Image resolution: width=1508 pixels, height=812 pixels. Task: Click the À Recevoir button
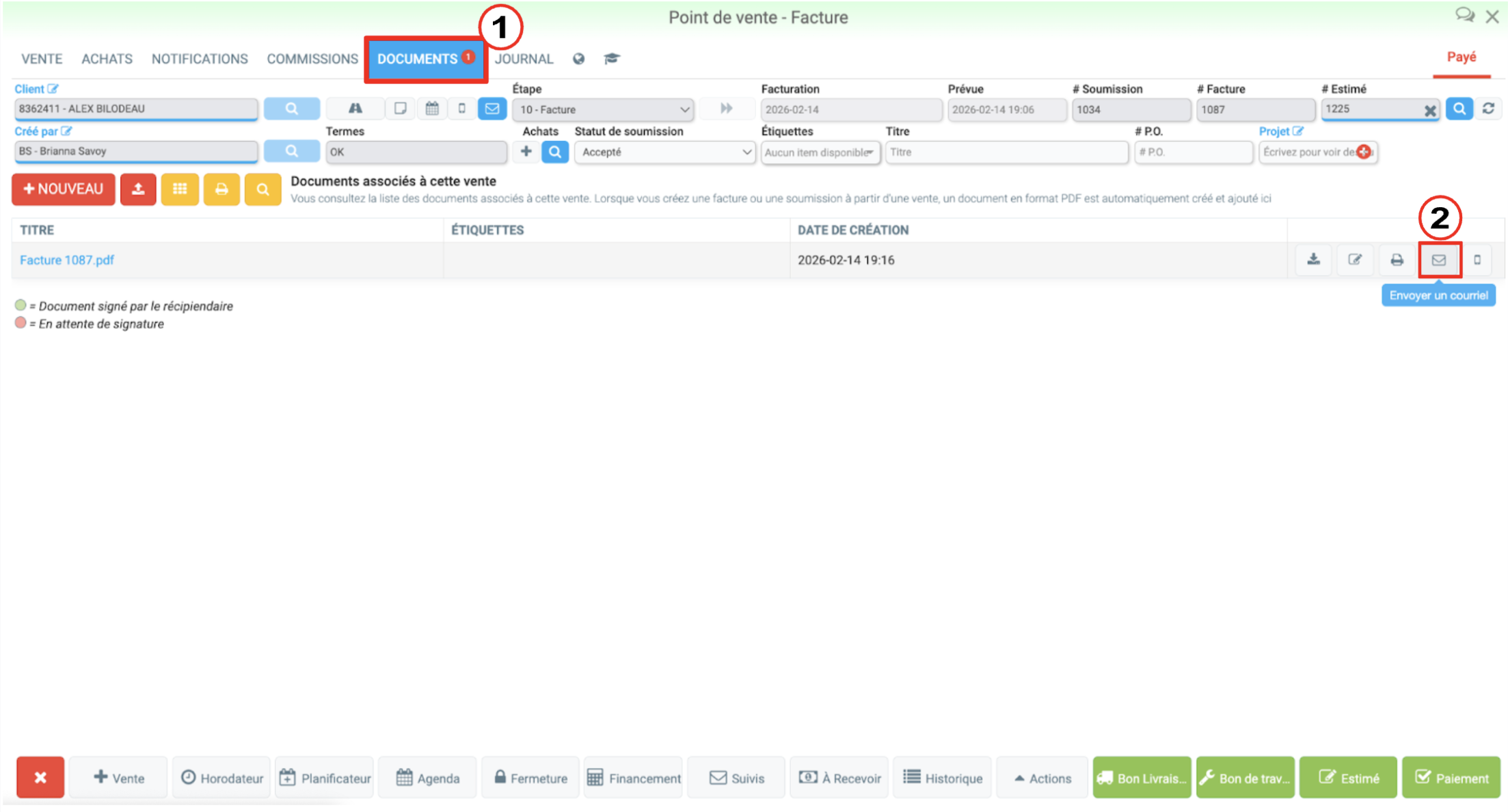point(839,778)
